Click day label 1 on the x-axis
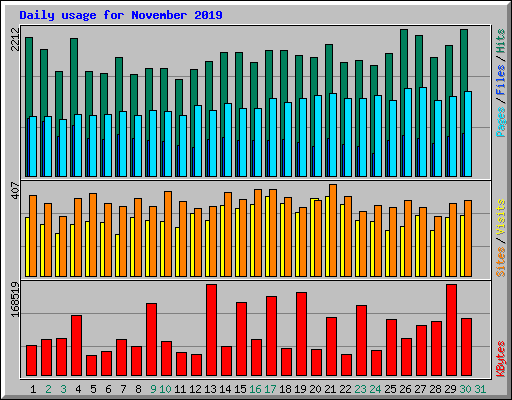Image resolution: width=512 pixels, height=400 pixels. (33, 389)
